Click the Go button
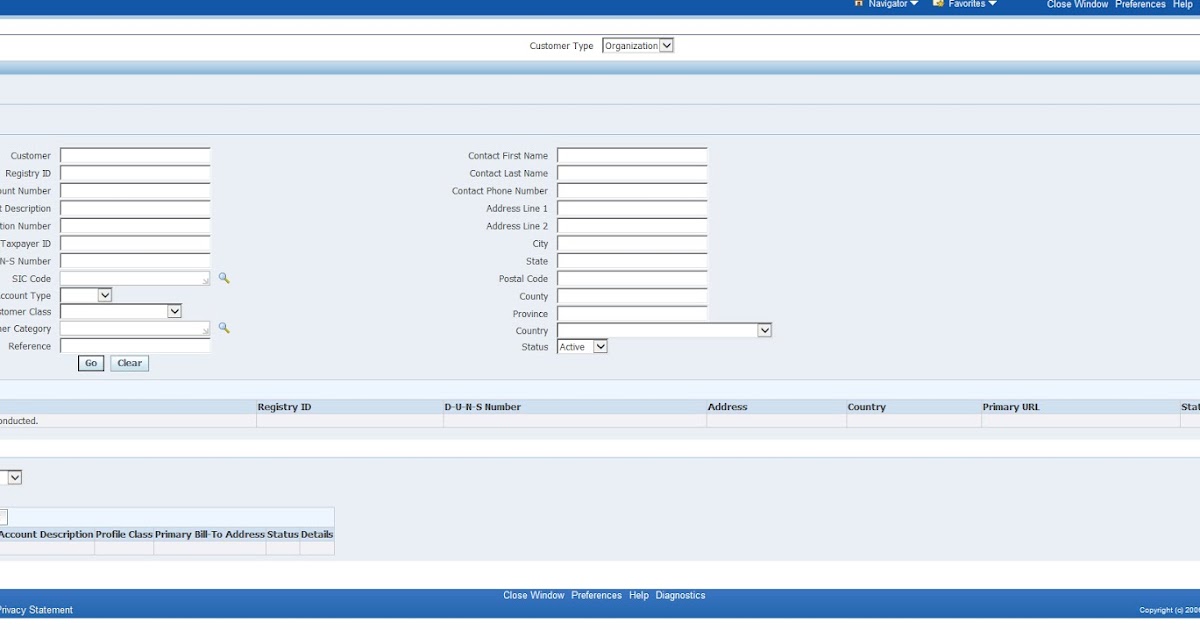Image resolution: width=1200 pixels, height=630 pixels. pos(90,363)
